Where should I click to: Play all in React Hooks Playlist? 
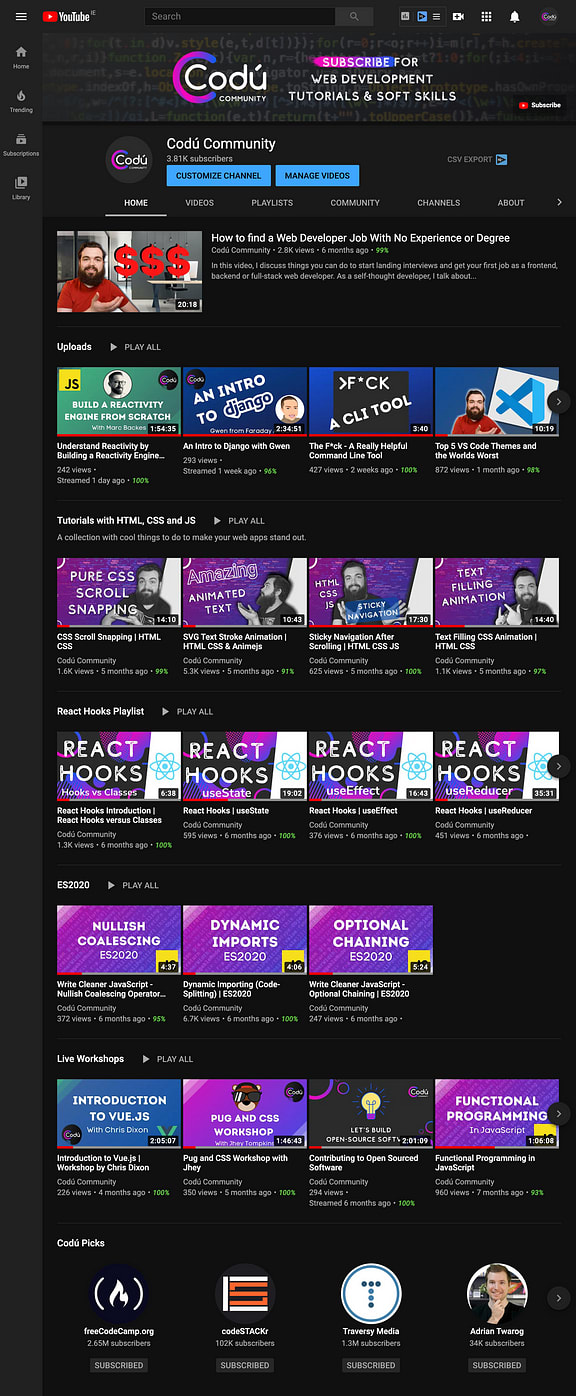pyautogui.click(x=187, y=711)
